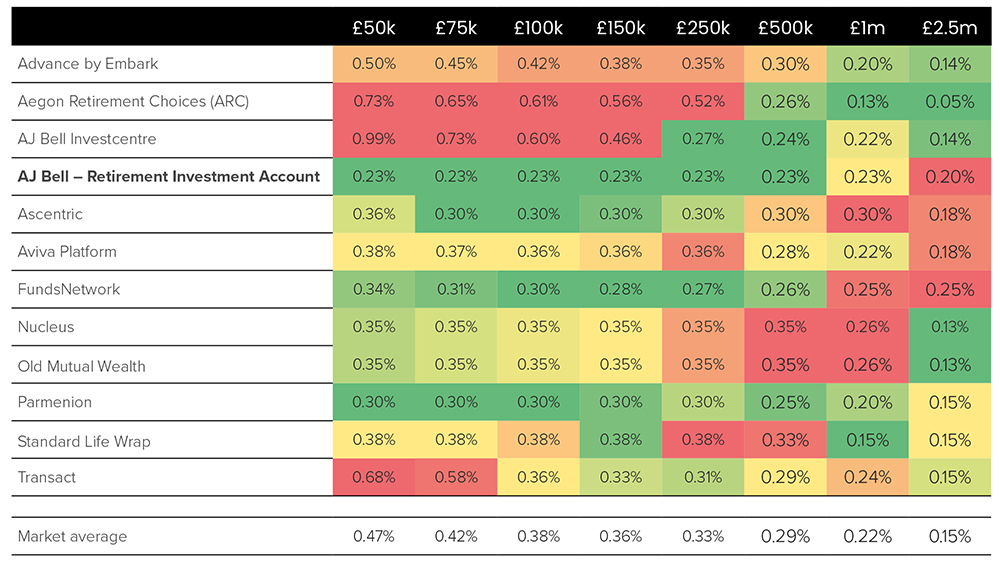Select bold AJ Bell Retirement Investment Account label
The width and height of the screenshot is (1000, 564).
(169, 176)
